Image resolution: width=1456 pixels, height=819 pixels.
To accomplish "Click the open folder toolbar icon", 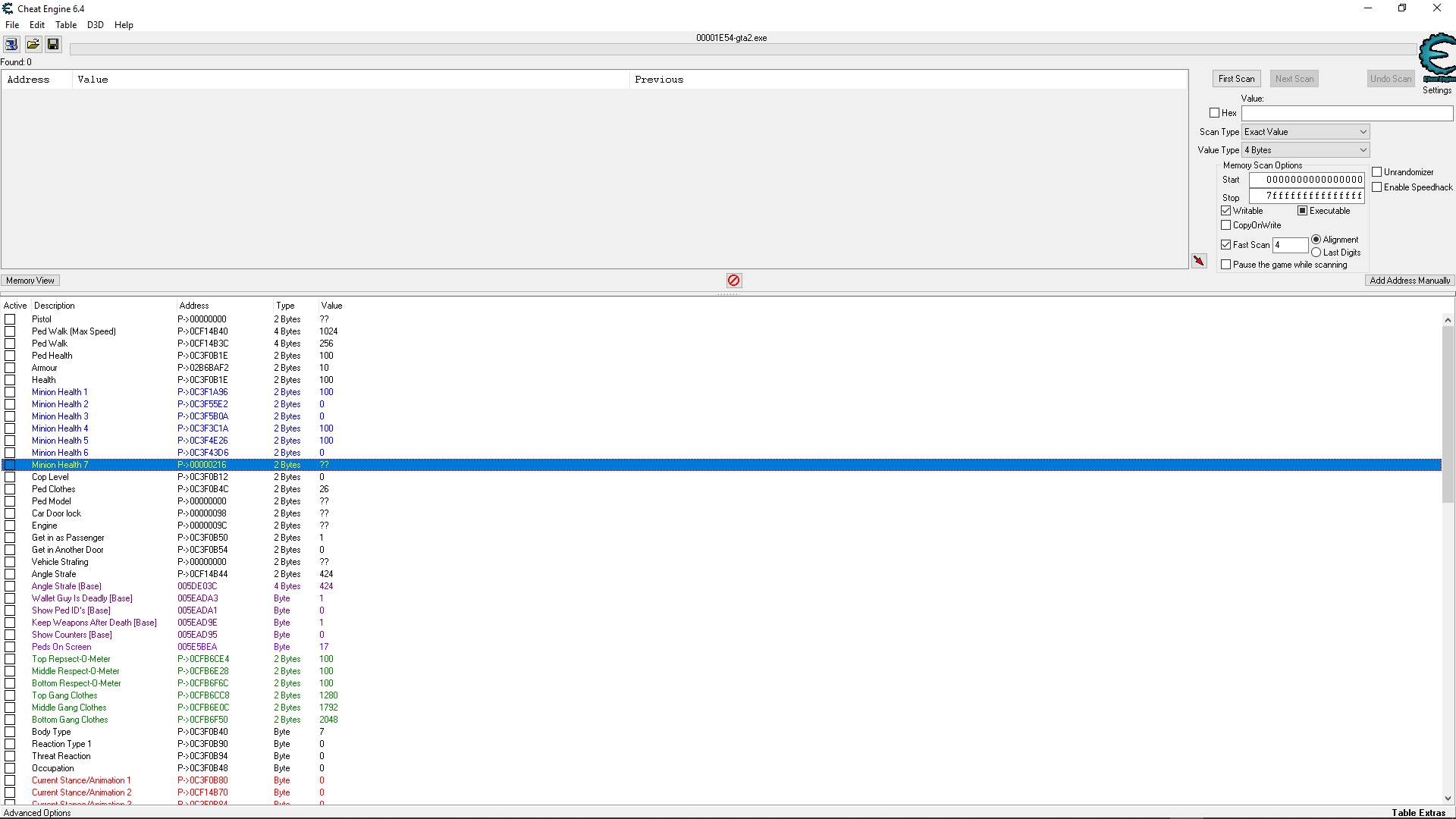I will pos(33,44).
